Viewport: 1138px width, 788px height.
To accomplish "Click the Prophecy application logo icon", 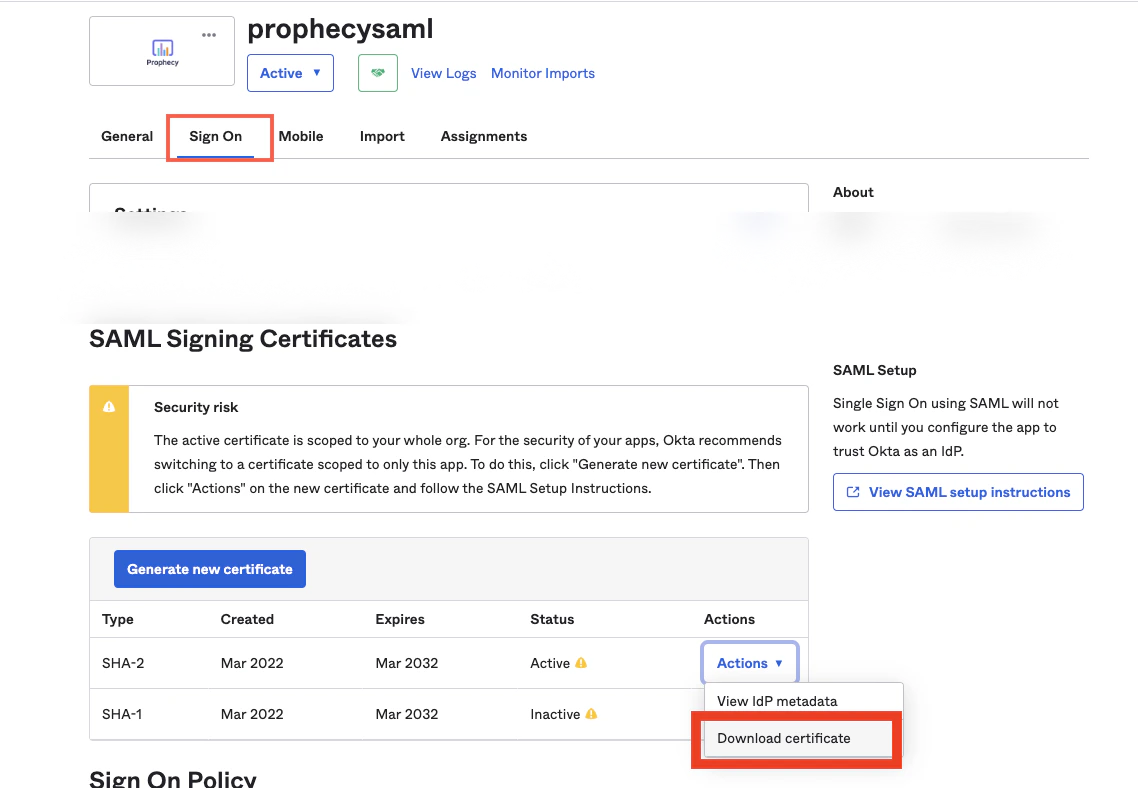I will pos(161,48).
